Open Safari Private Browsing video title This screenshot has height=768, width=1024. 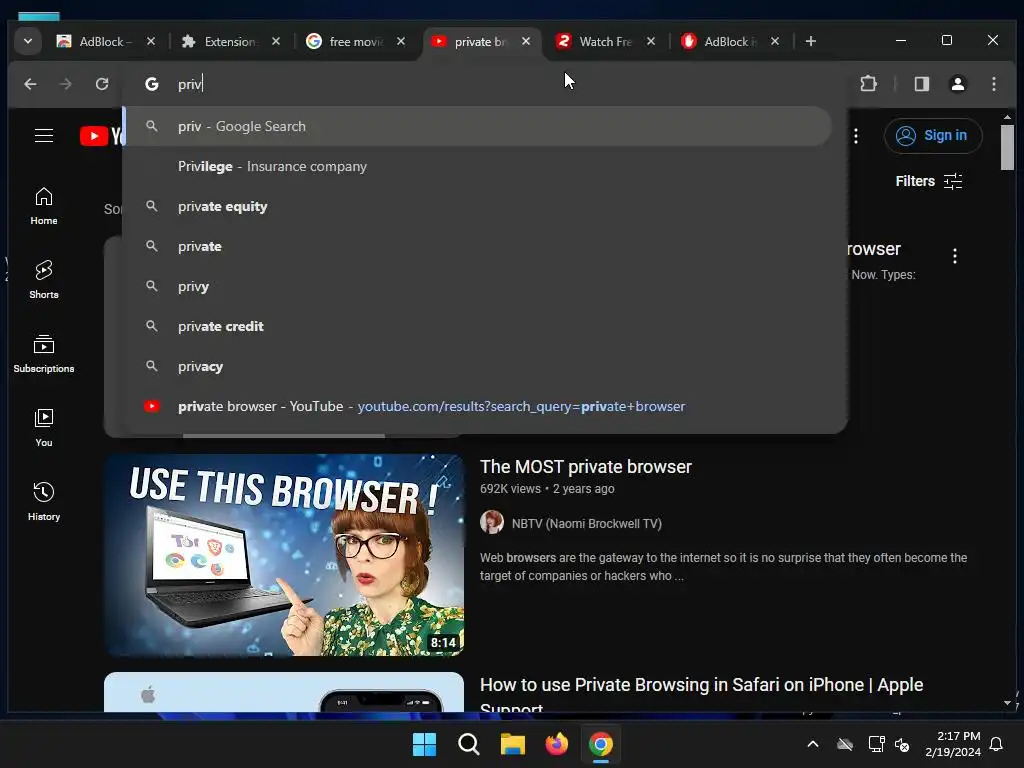coord(701,696)
